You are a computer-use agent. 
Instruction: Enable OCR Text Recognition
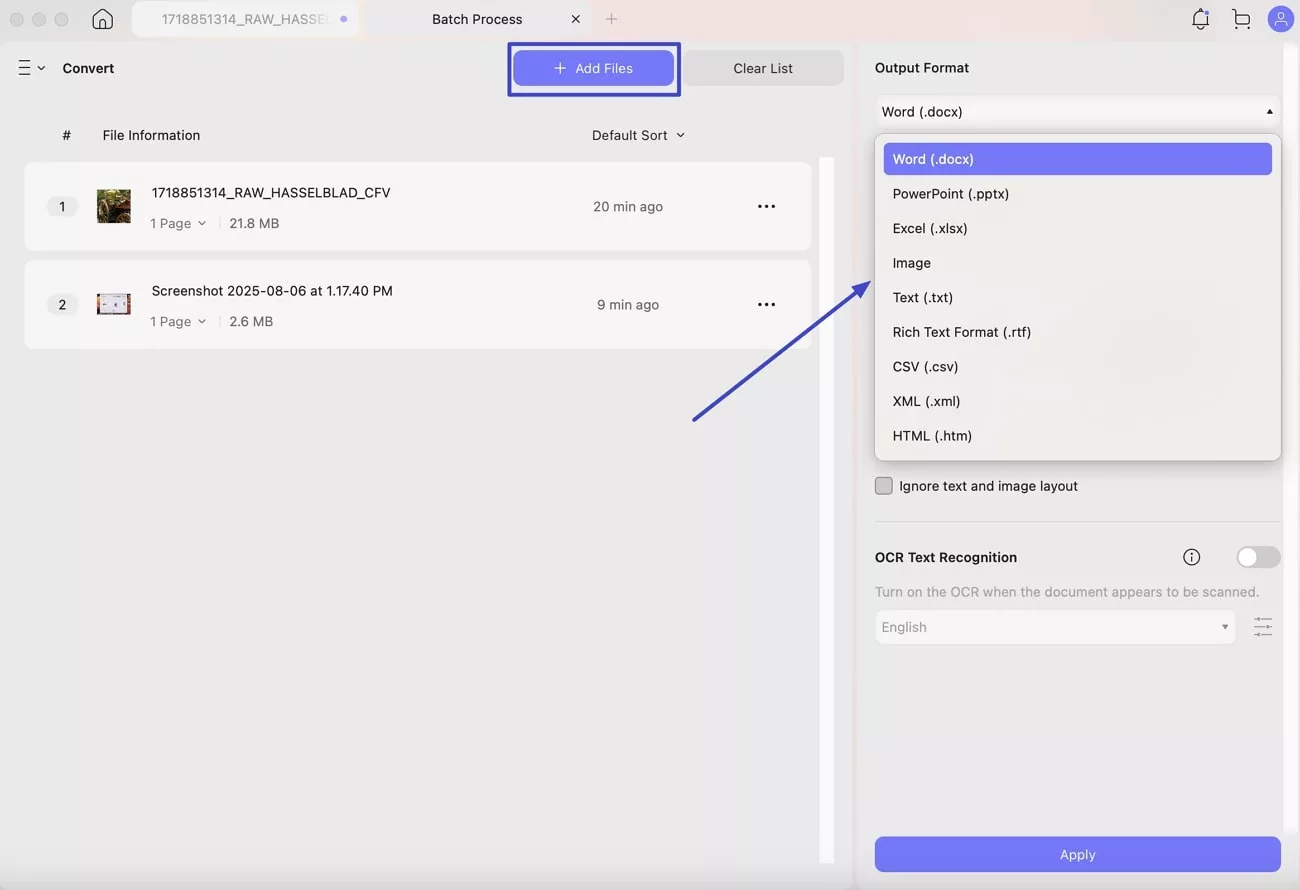tap(1257, 557)
